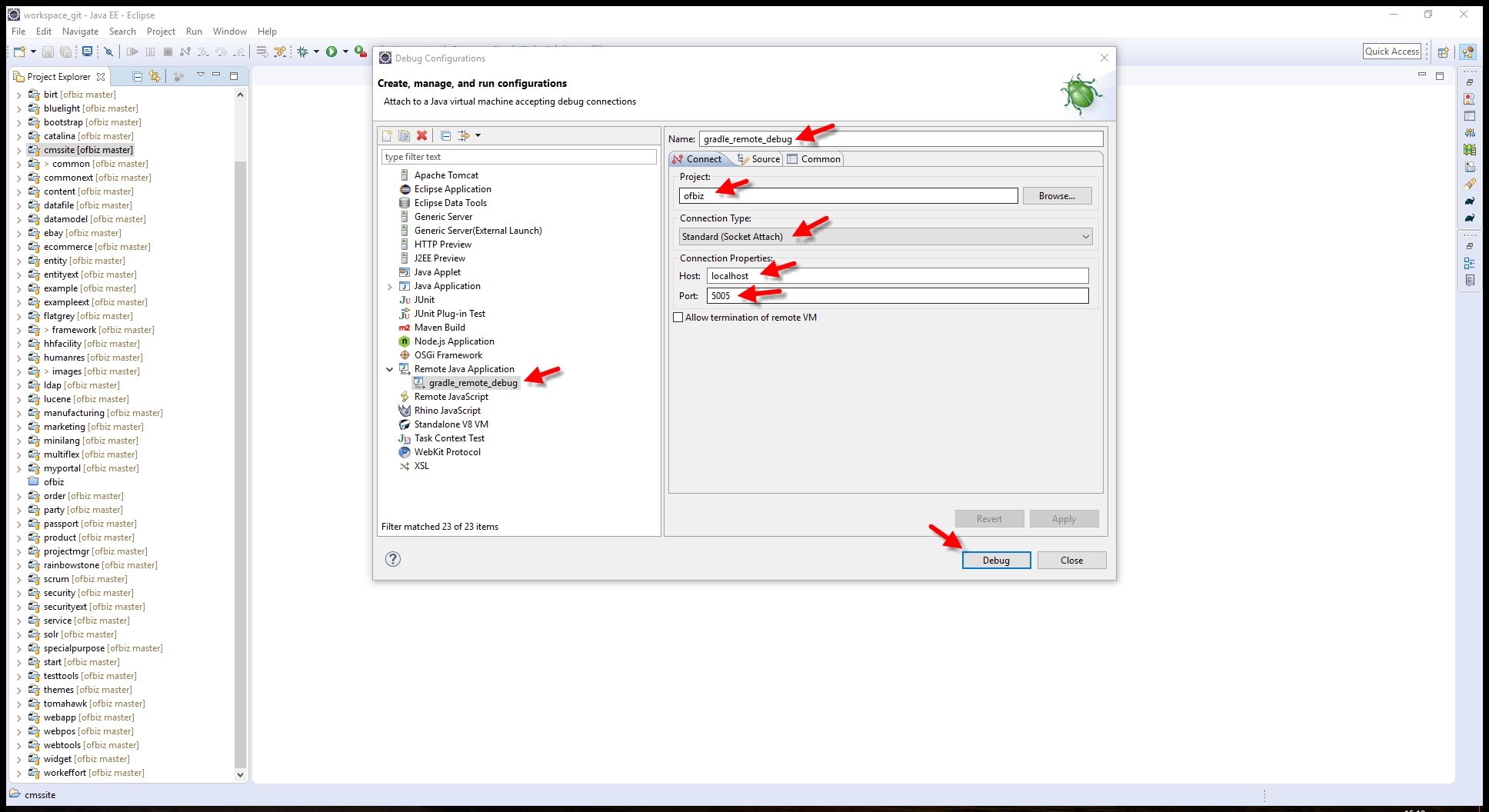
Task: Open the filter icon dropdown arrow in dialog
Action: (x=478, y=135)
